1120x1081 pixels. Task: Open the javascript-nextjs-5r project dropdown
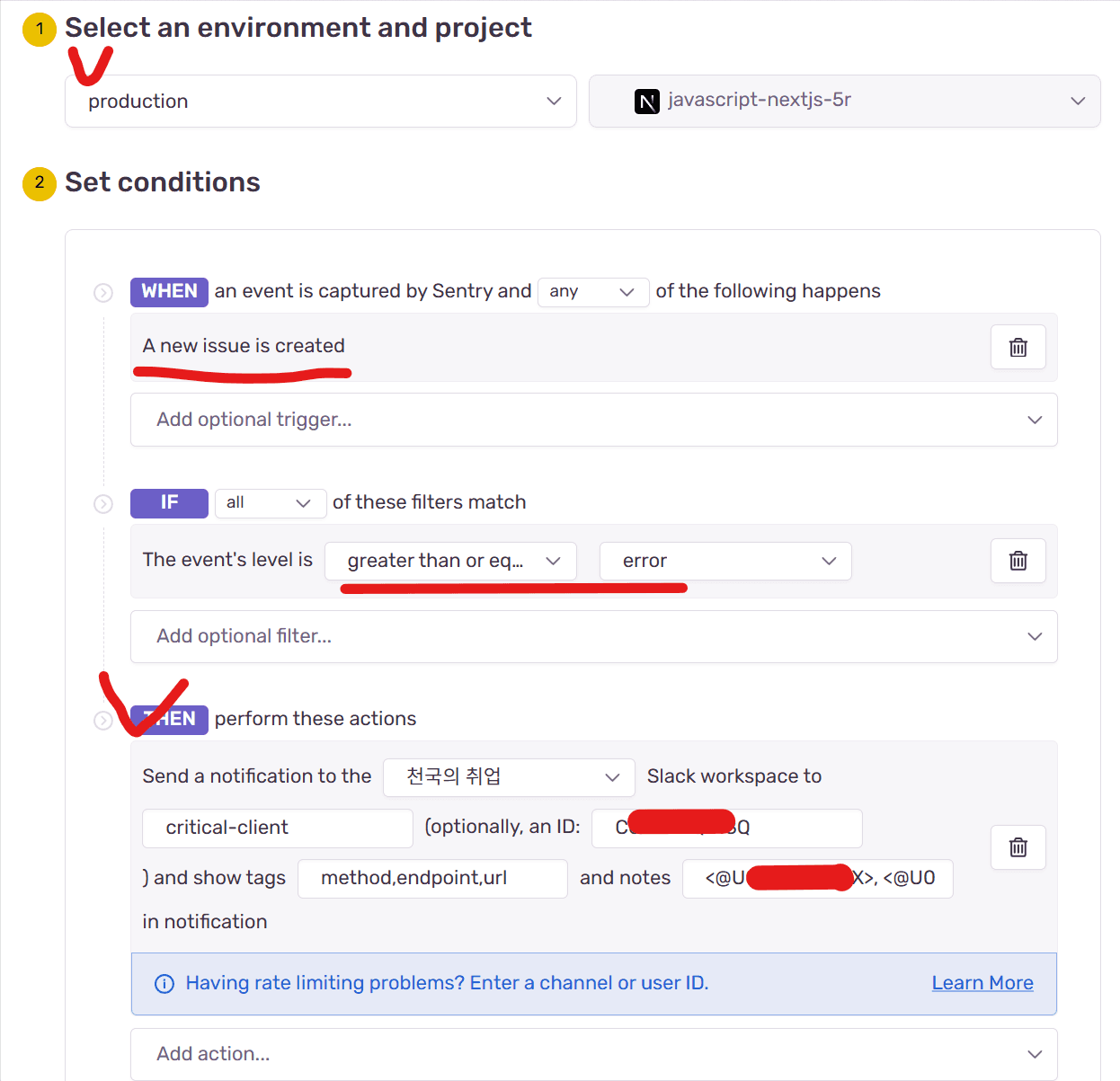pos(844,102)
